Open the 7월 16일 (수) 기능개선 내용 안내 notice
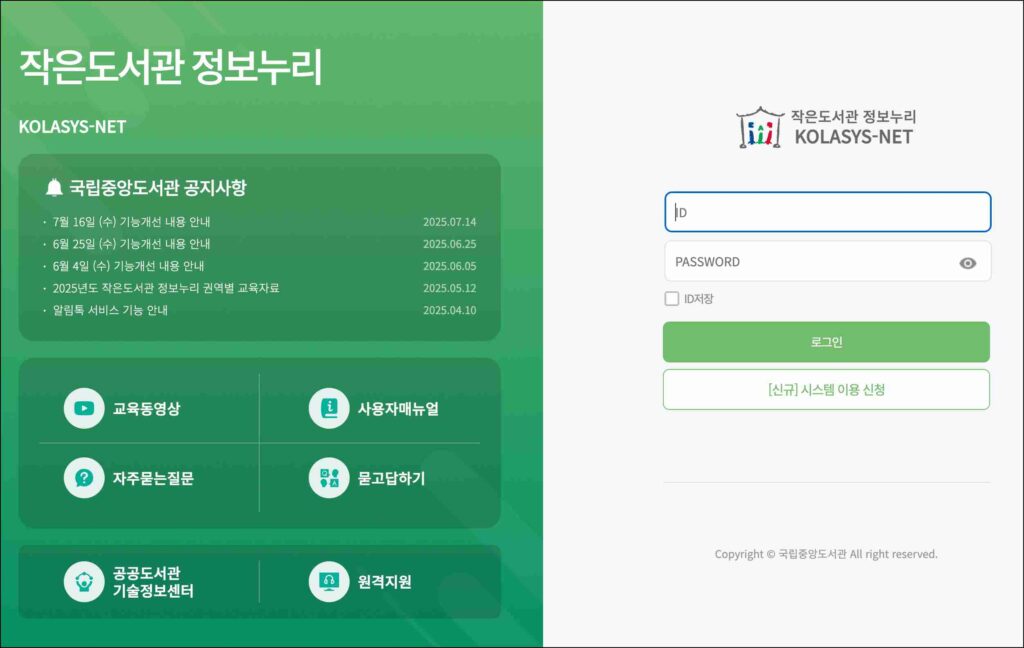 point(131,222)
